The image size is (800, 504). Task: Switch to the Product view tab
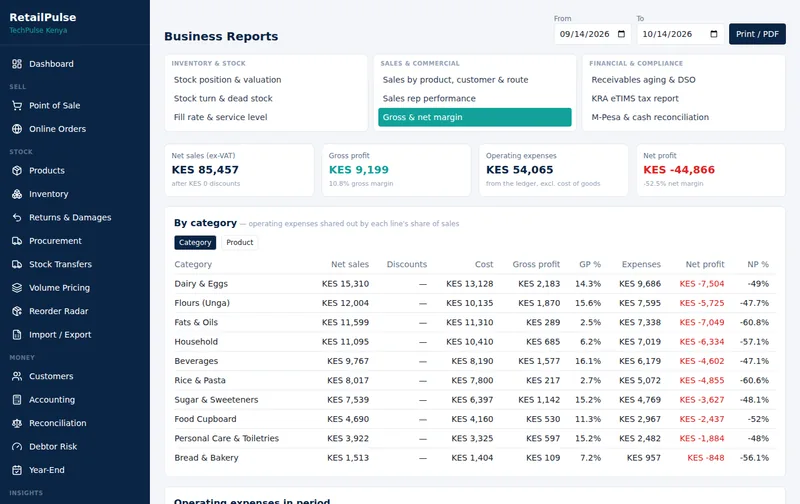coord(240,242)
